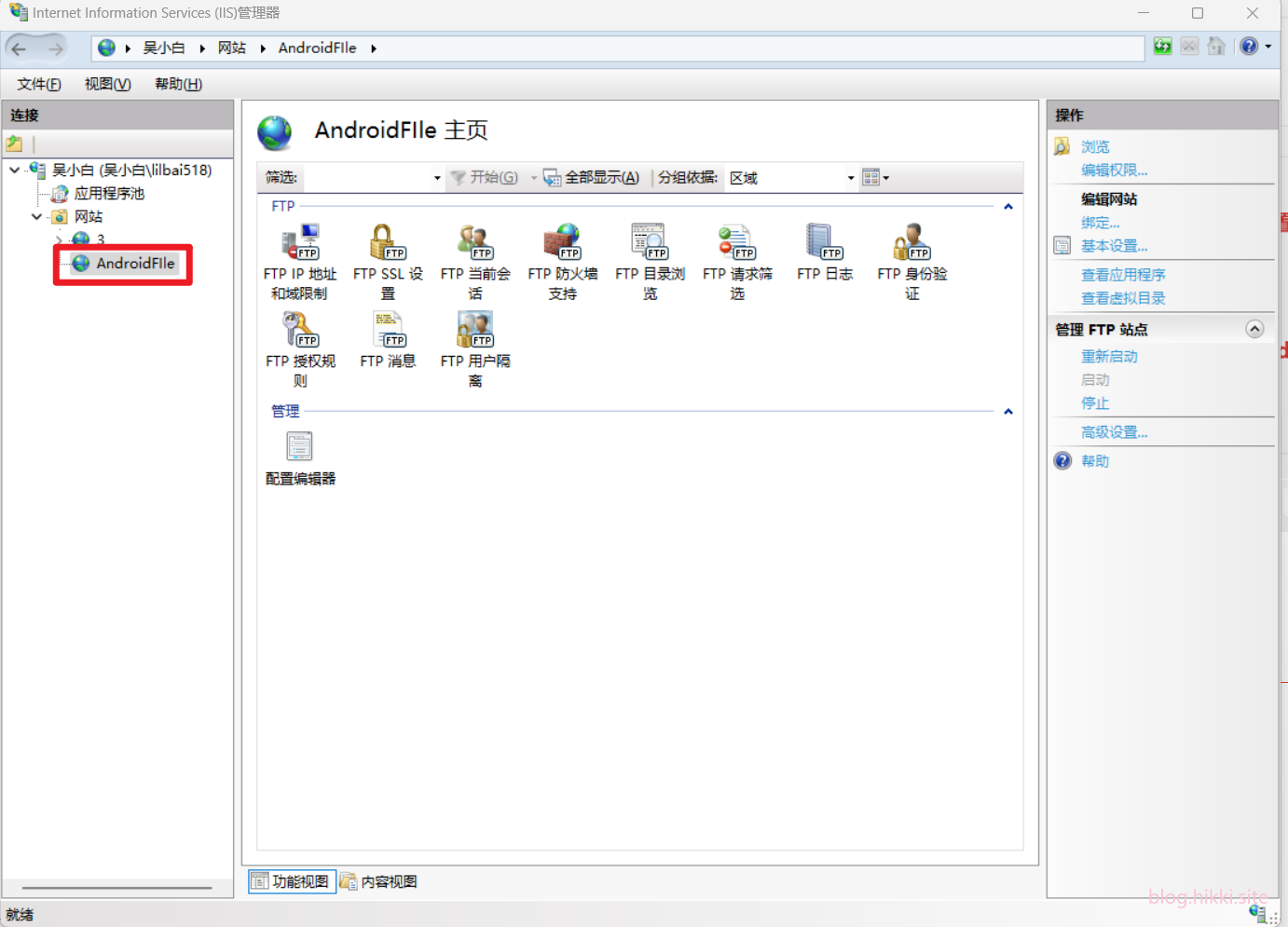Viewport: 1288px width, 927px height.
Task: Collapse the 管理 FTP 站点 actions section
Action: [1254, 329]
